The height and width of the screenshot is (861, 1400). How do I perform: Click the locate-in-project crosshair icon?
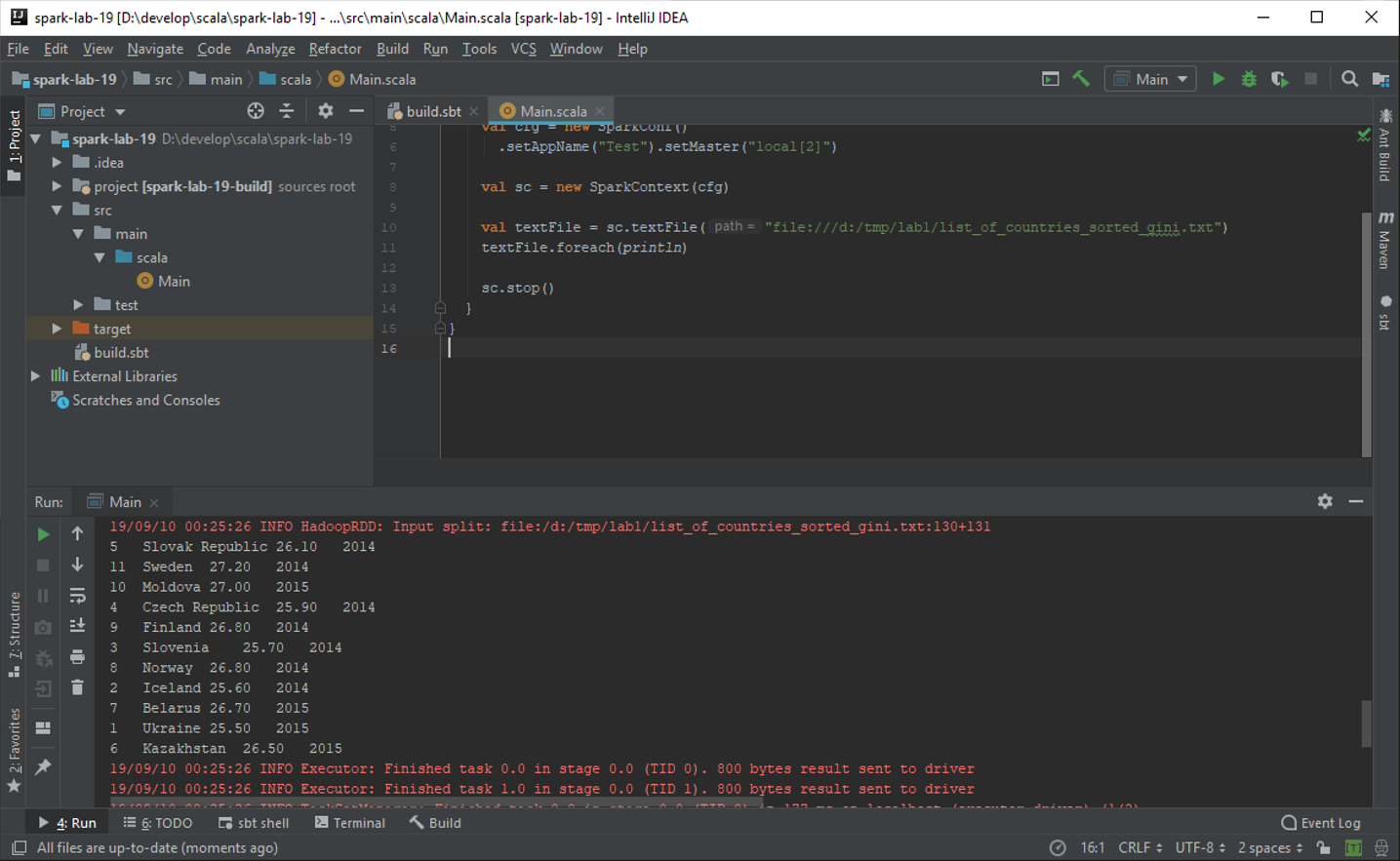click(256, 111)
